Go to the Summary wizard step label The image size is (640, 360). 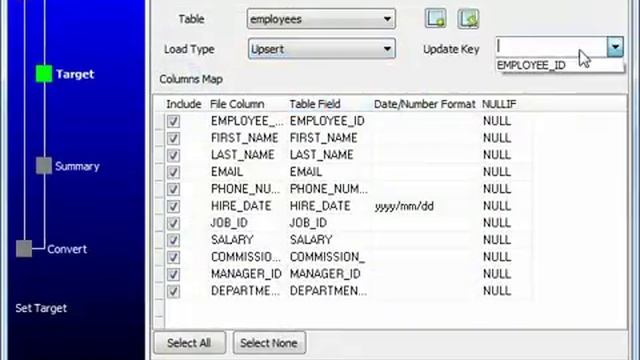coord(77,166)
